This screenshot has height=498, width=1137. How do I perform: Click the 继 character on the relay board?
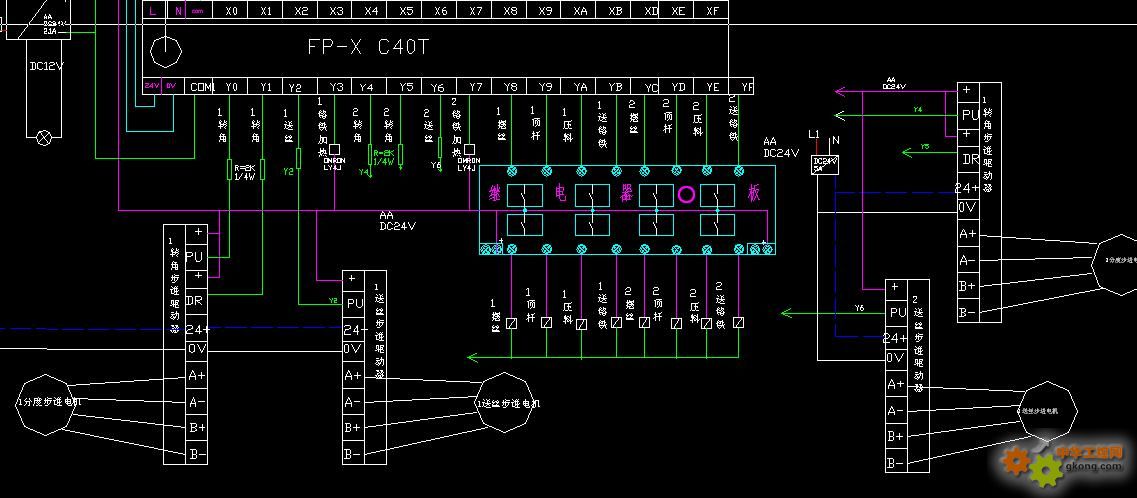tap(496, 194)
